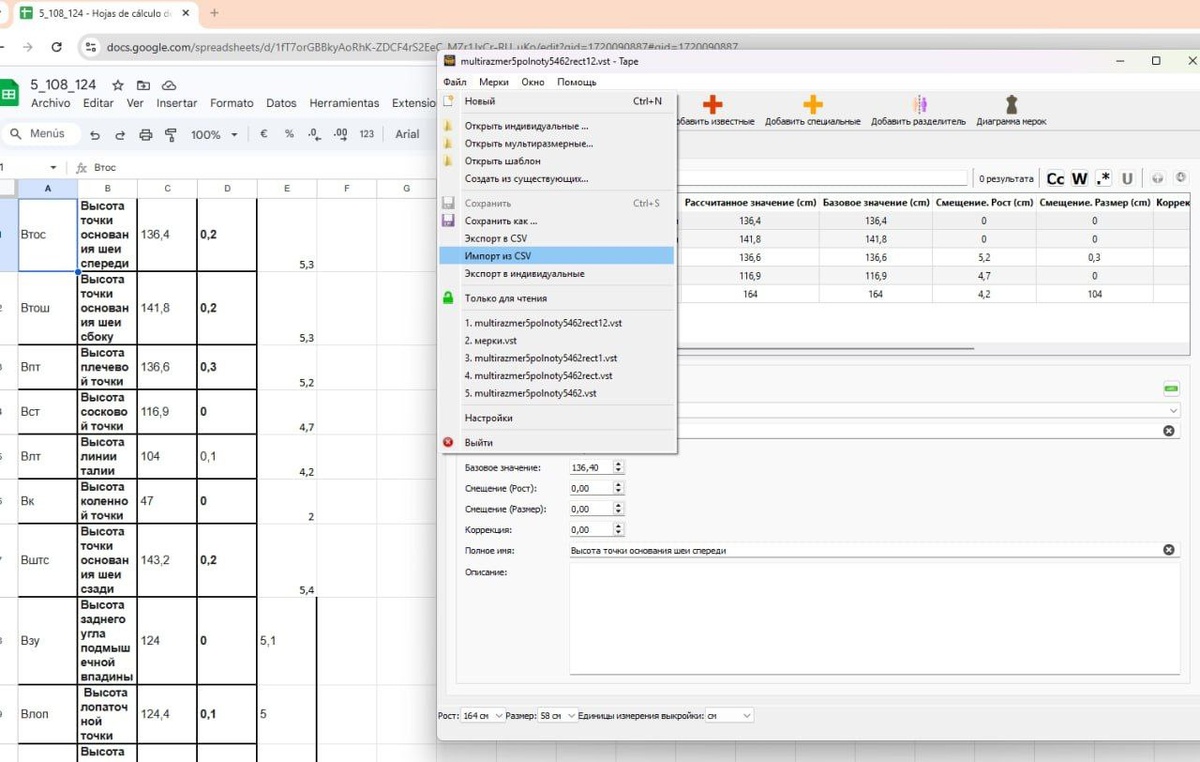Open Настройки from the Файл menu
Viewport: 1200px width, 762px height.
(x=556, y=418)
